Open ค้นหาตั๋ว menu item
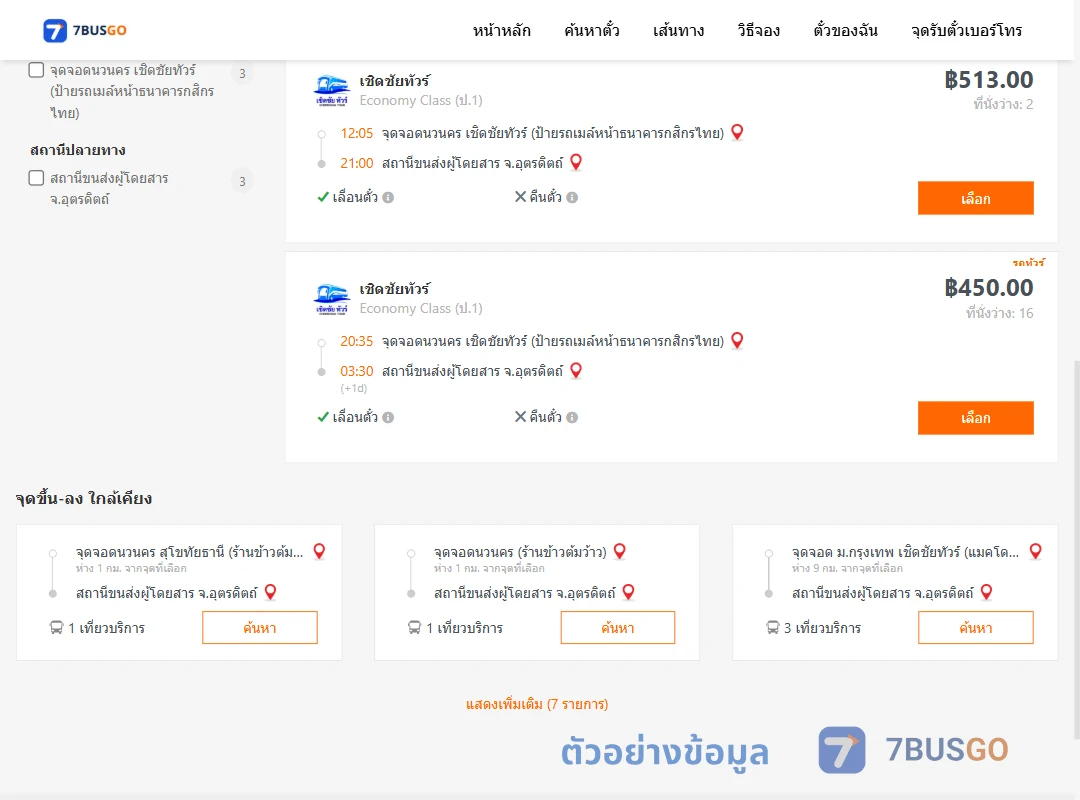1080x800 pixels. click(x=592, y=30)
